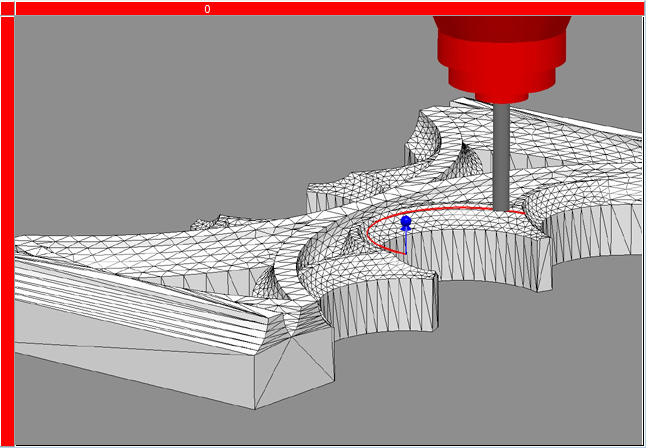Click the top of the blue marker head

405,218
